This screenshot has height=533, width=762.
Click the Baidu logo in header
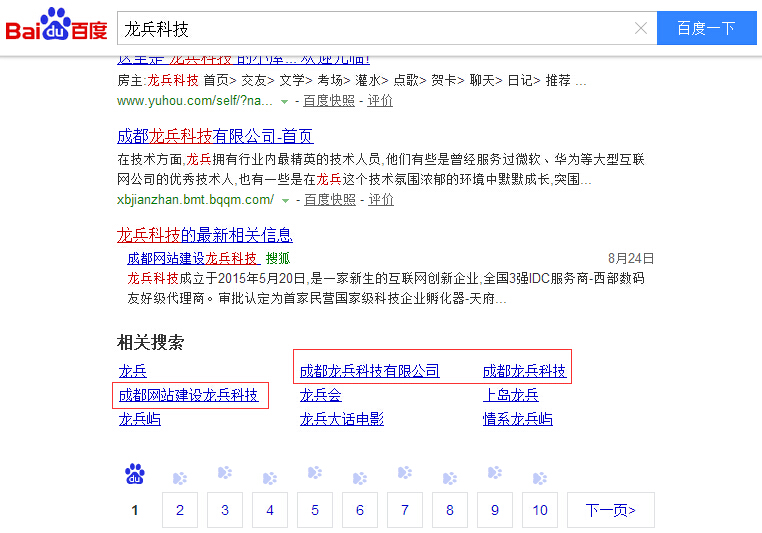click(56, 27)
